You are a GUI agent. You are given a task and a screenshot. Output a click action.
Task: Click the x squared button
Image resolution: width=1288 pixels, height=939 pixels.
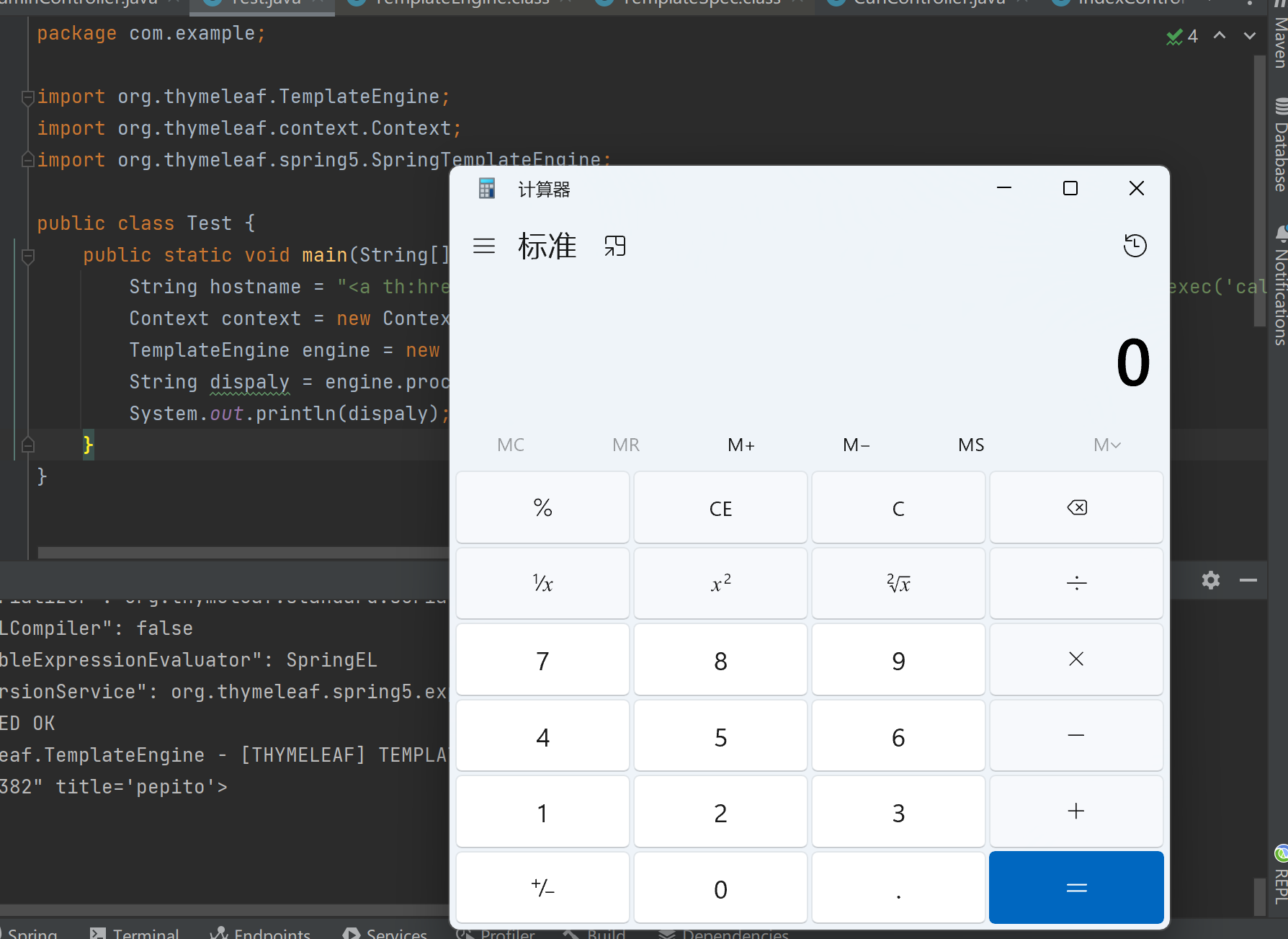click(720, 583)
